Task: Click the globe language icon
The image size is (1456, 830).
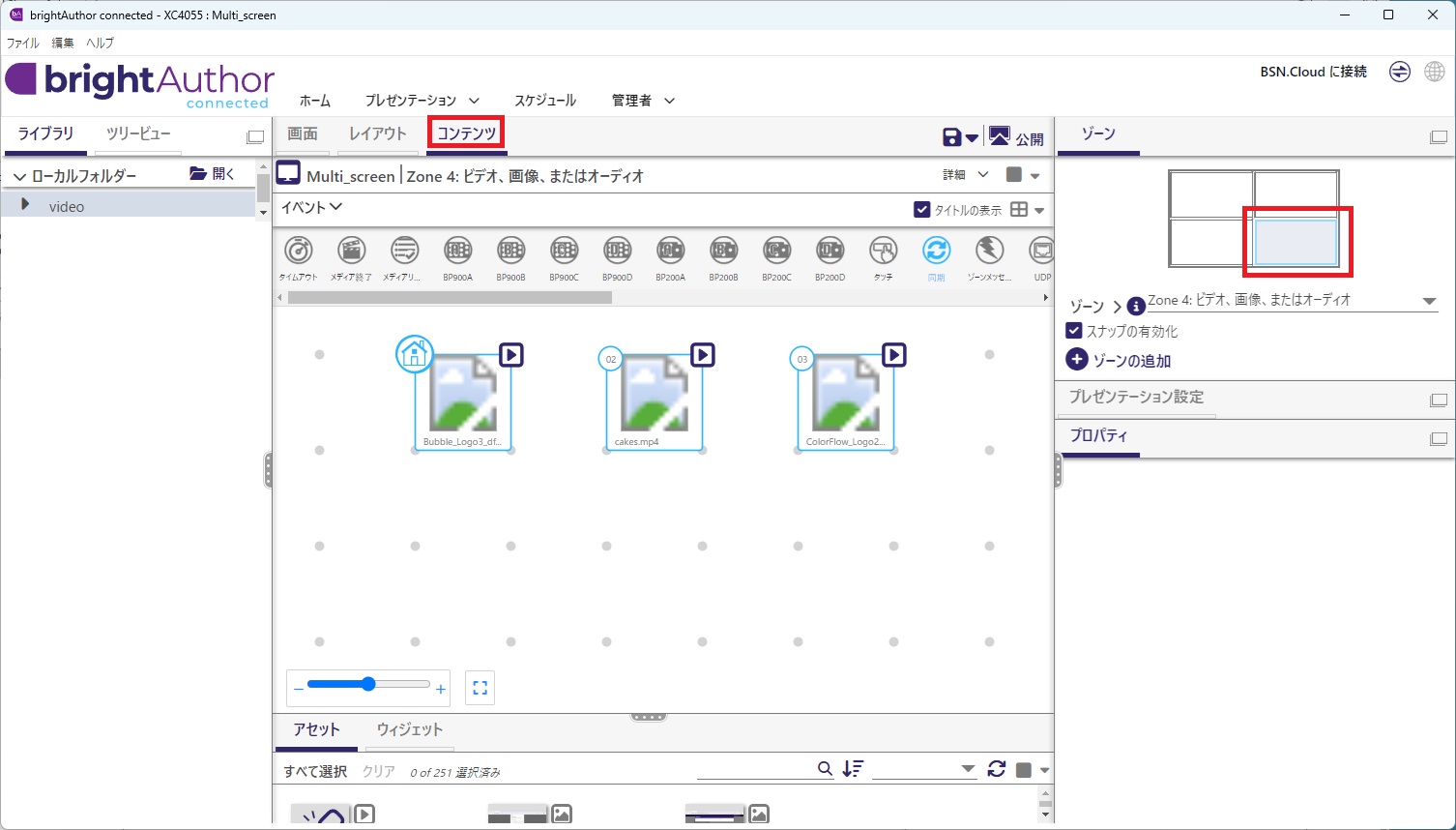Action: (x=1435, y=72)
